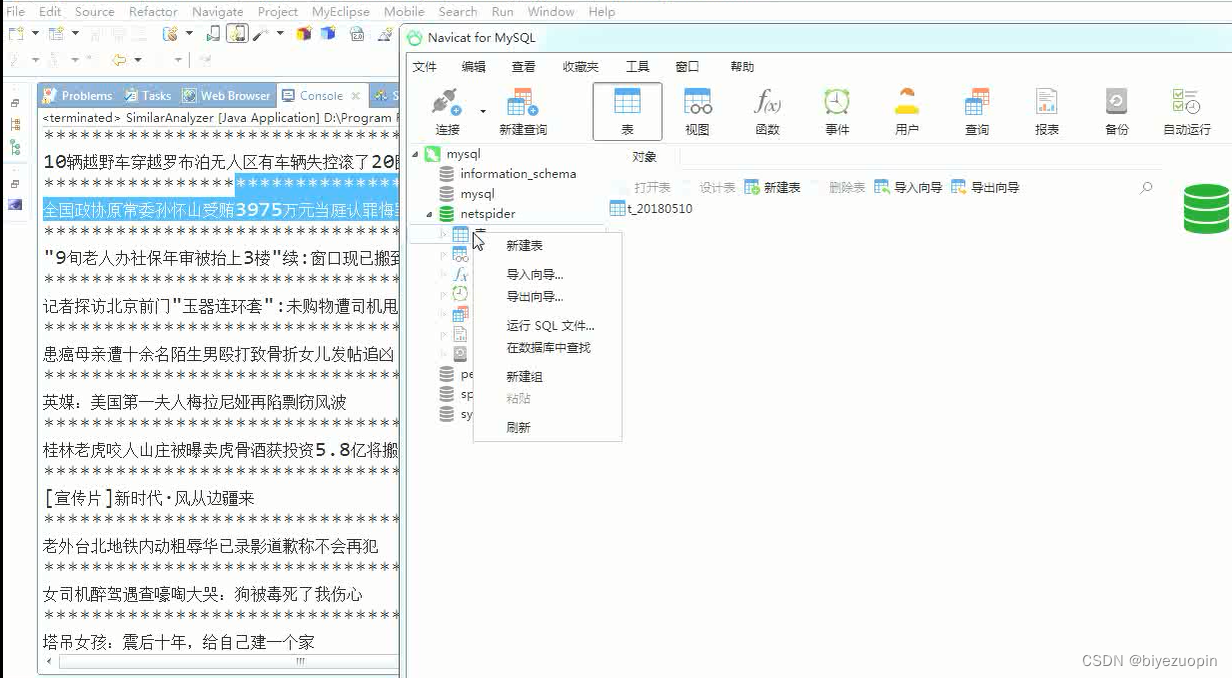
Task: Click the search magnifier in object toolbar
Action: point(1146,187)
